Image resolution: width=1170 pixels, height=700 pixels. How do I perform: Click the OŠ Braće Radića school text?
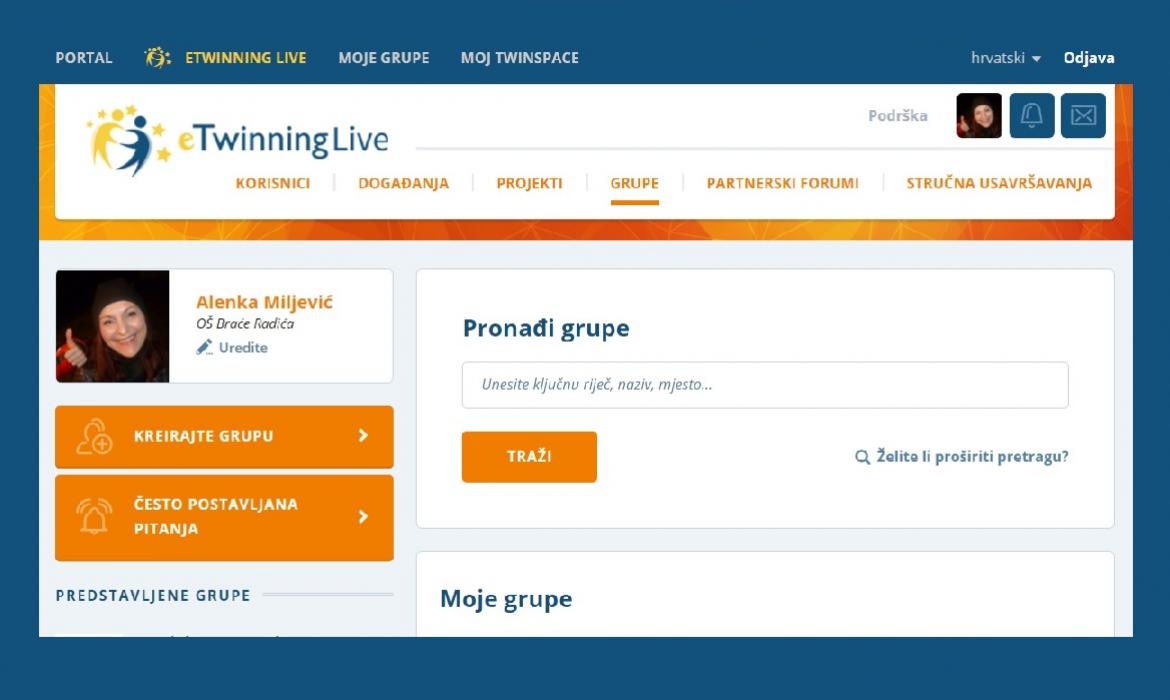[245, 324]
